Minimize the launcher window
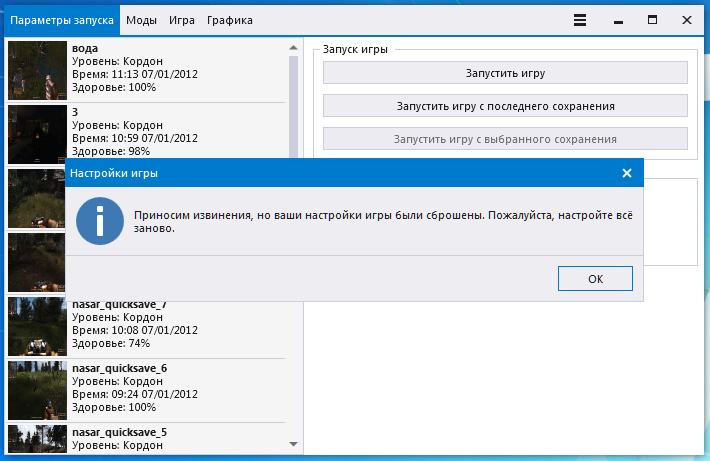This screenshot has height=461, width=710. (x=616, y=19)
